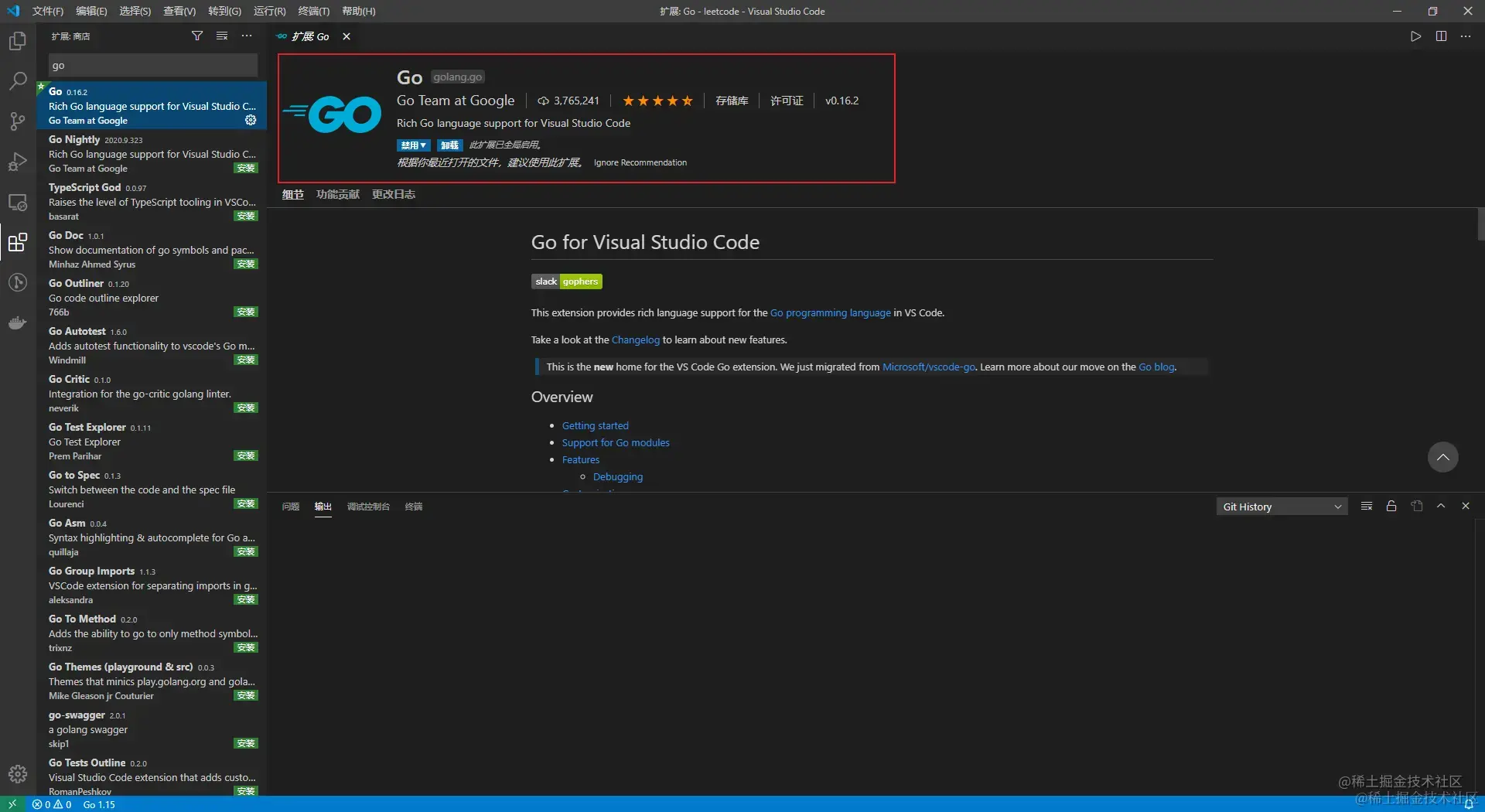Clear the extensions search results
Screen dimensions: 1485x812
(x=222, y=36)
